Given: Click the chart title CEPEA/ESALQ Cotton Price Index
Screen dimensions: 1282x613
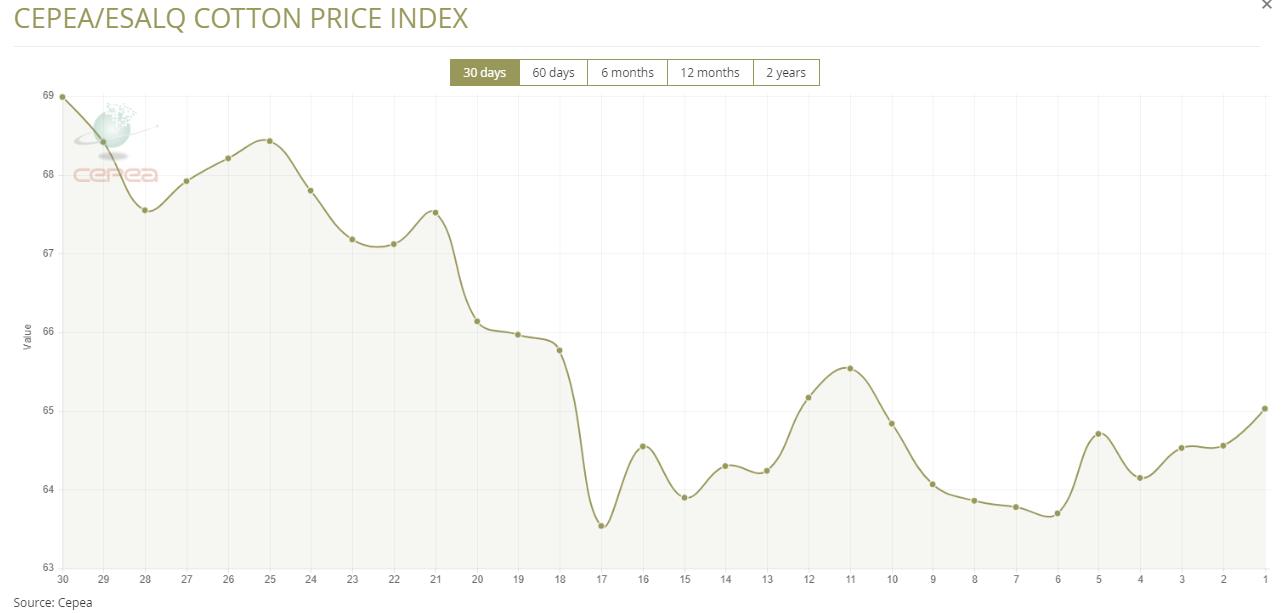Looking at the screenshot, I should click(241, 18).
